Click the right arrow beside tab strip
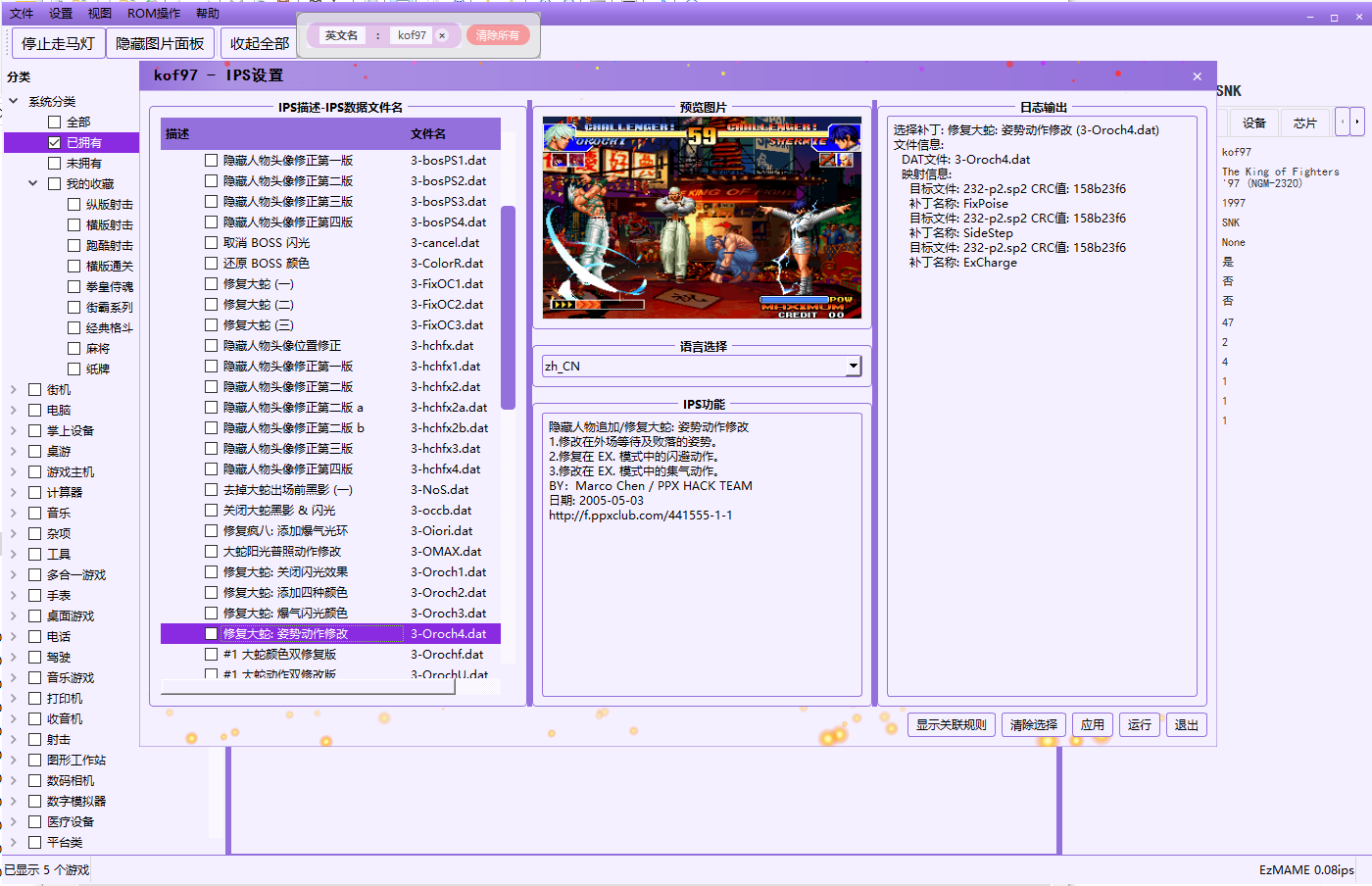Image resolution: width=1372 pixels, height=886 pixels. tap(1356, 122)
